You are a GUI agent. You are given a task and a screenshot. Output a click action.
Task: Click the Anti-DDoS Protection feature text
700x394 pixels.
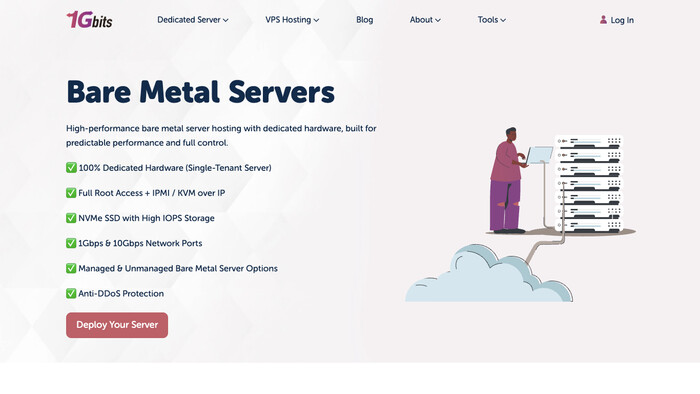click(121, 294)
